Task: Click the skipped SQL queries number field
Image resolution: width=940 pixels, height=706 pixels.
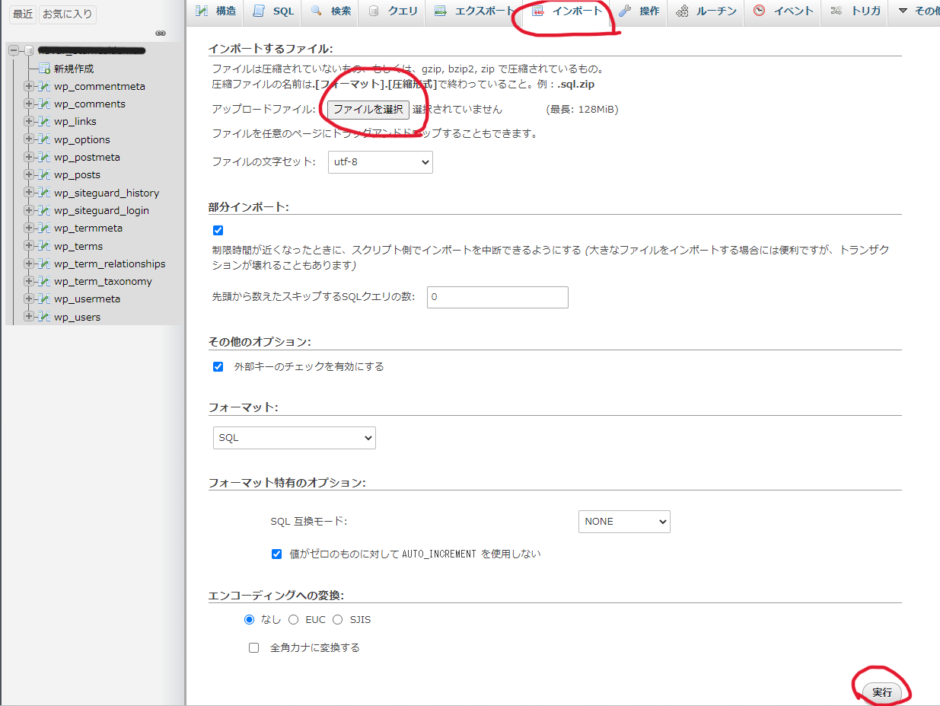Action: click(x=497, y=297)
